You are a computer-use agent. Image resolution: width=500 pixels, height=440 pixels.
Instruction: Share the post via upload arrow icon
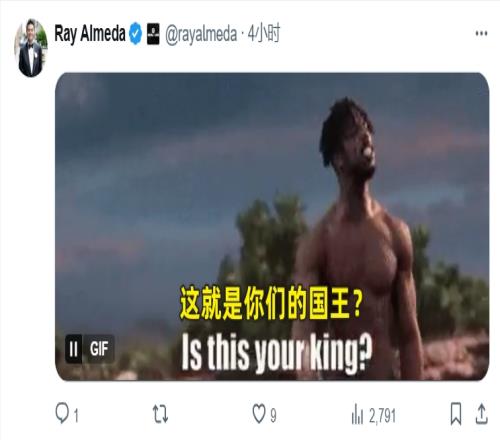click(481, 414)
